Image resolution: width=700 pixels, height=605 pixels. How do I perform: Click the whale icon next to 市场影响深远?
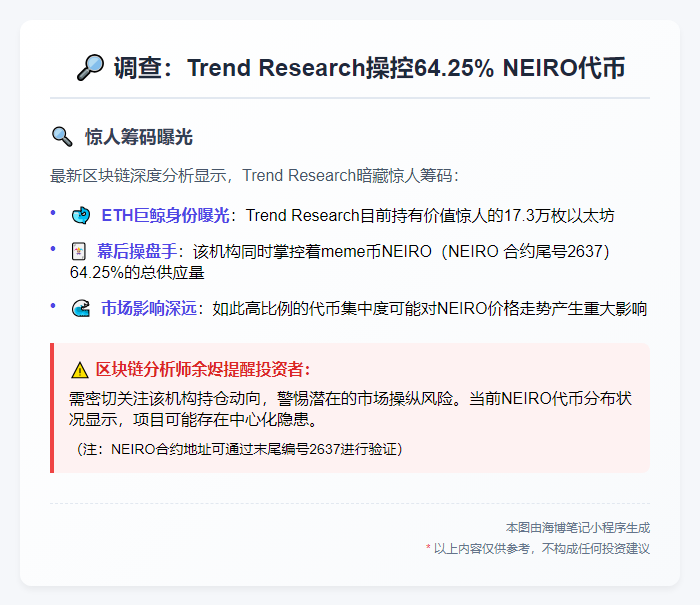[x=81, y=309]
